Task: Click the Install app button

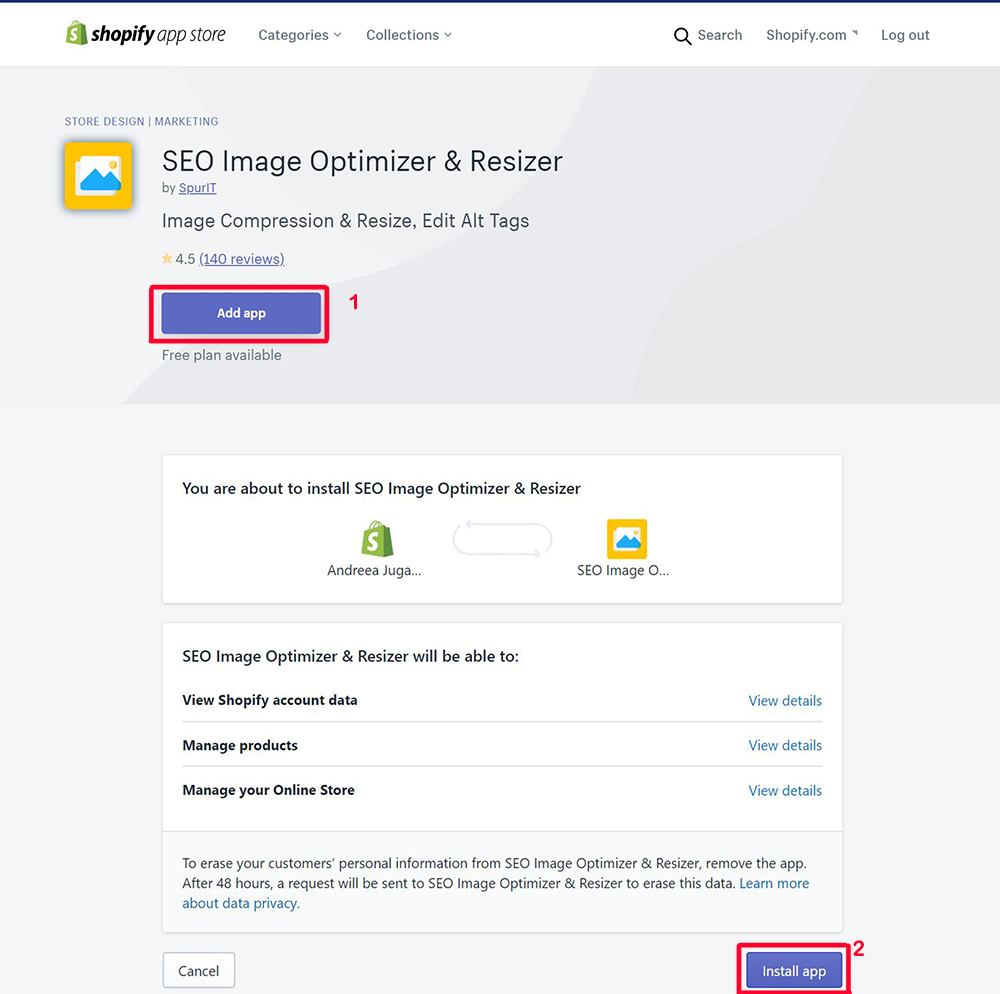Action: 794,971
